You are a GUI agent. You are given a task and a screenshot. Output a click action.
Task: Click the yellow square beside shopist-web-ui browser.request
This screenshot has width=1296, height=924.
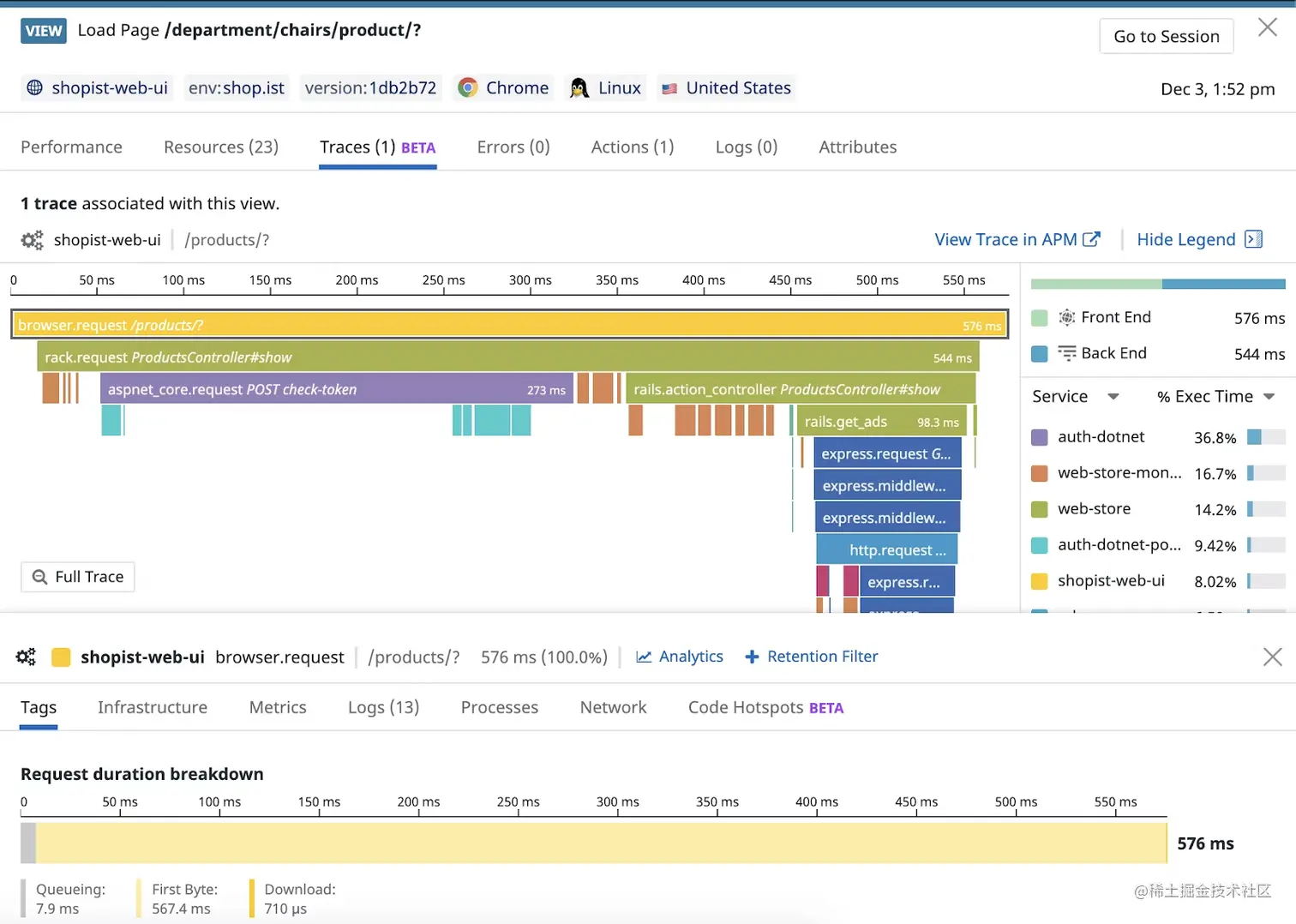[61, 657]
